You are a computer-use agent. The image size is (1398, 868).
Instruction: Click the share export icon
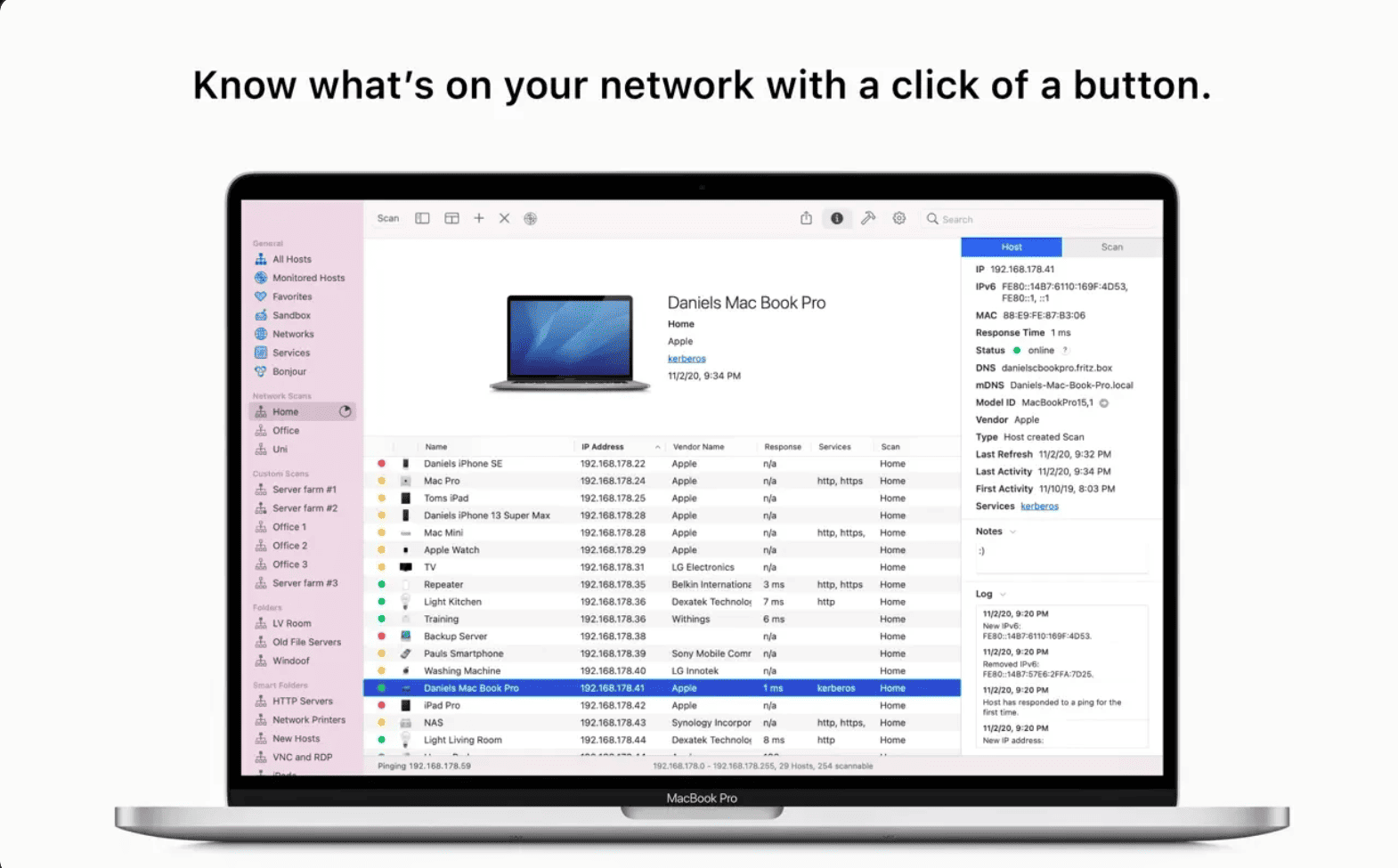806,218
